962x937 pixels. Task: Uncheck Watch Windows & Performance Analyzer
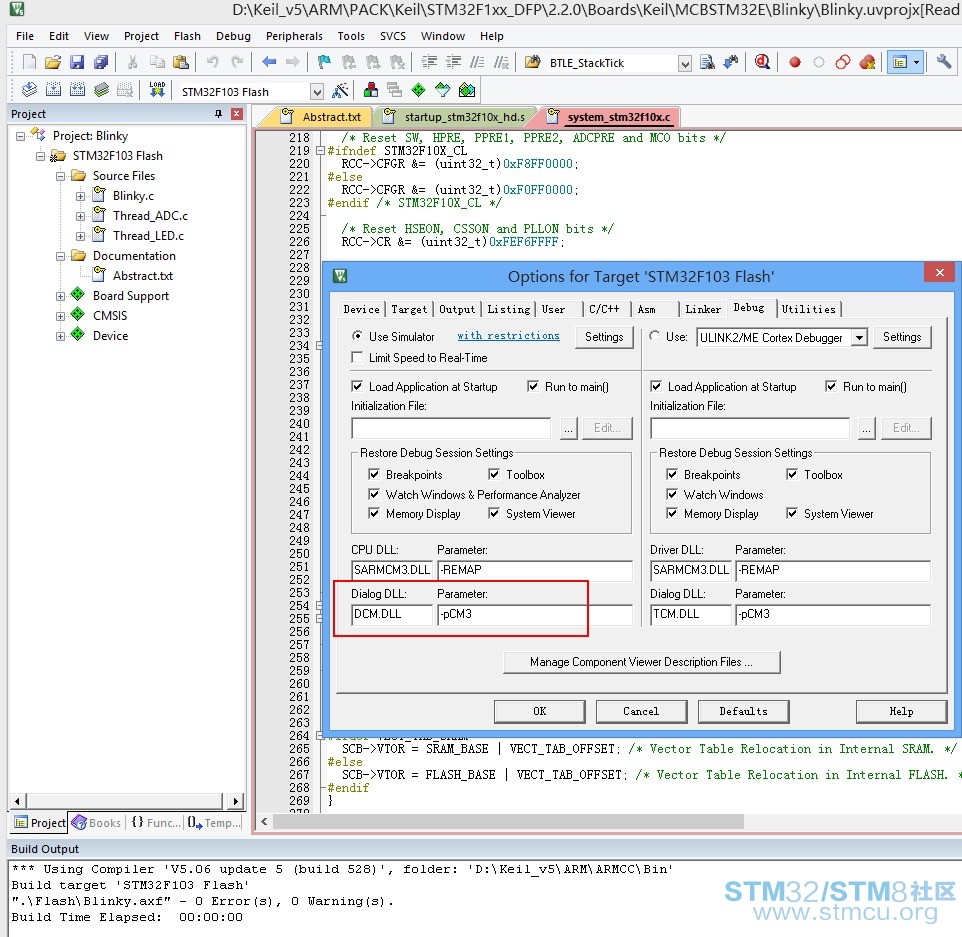tap(374, 494)
